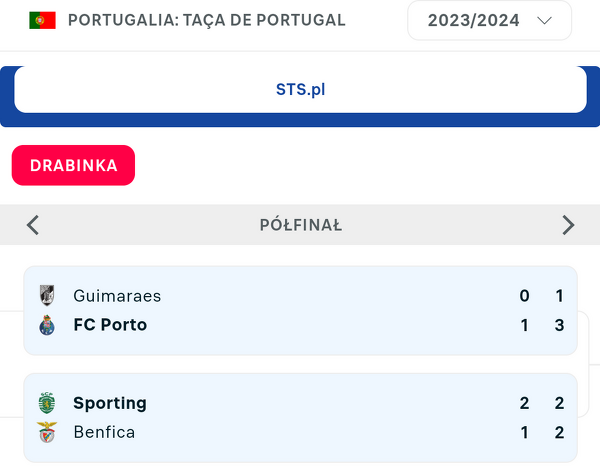This screenshot has width=600, height=470.
Task: Open the Sporting vs Benfica match card
Action: (300, 418)
